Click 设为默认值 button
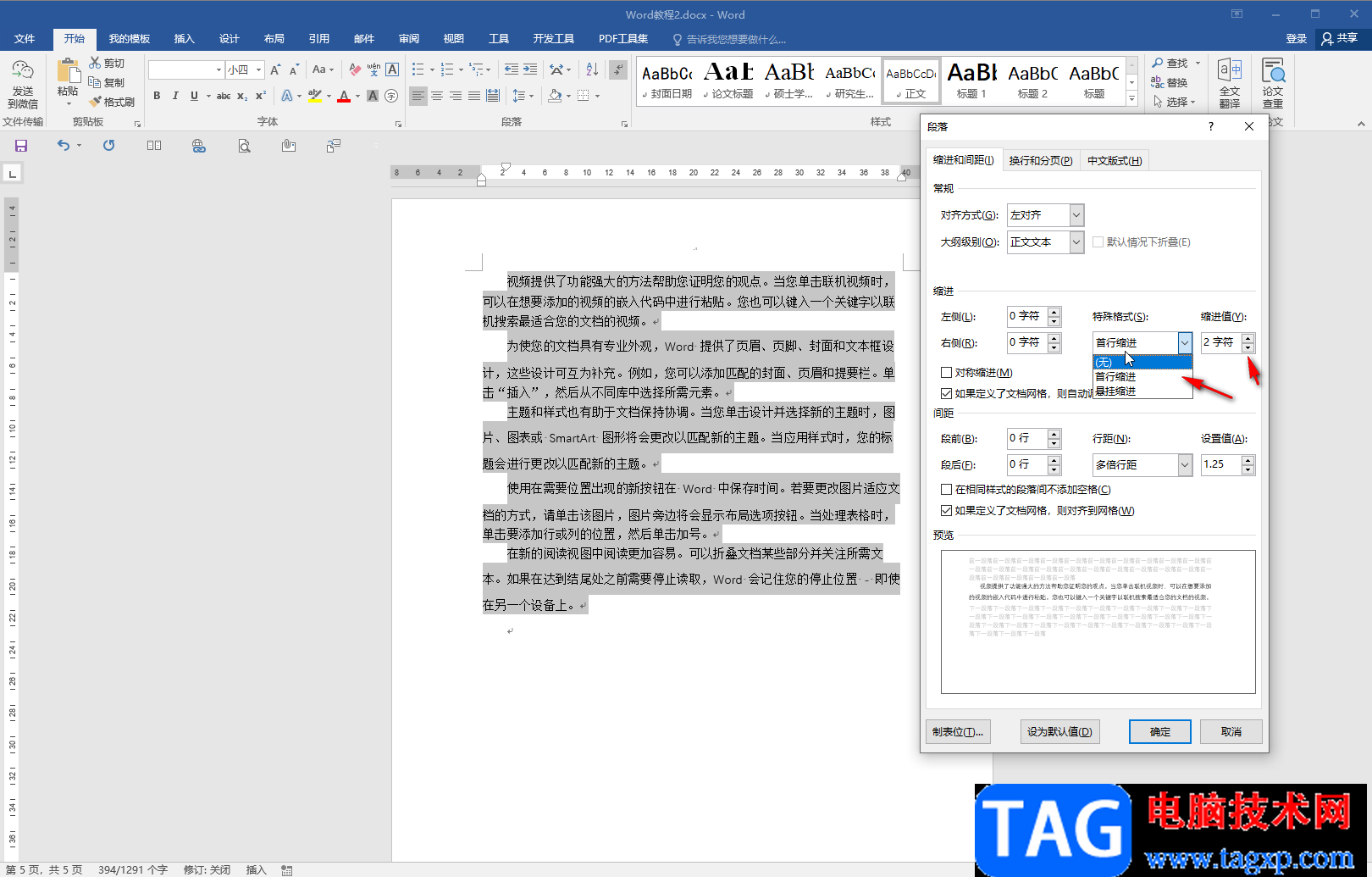The image size is (1372, 877). pos(1059,731)
